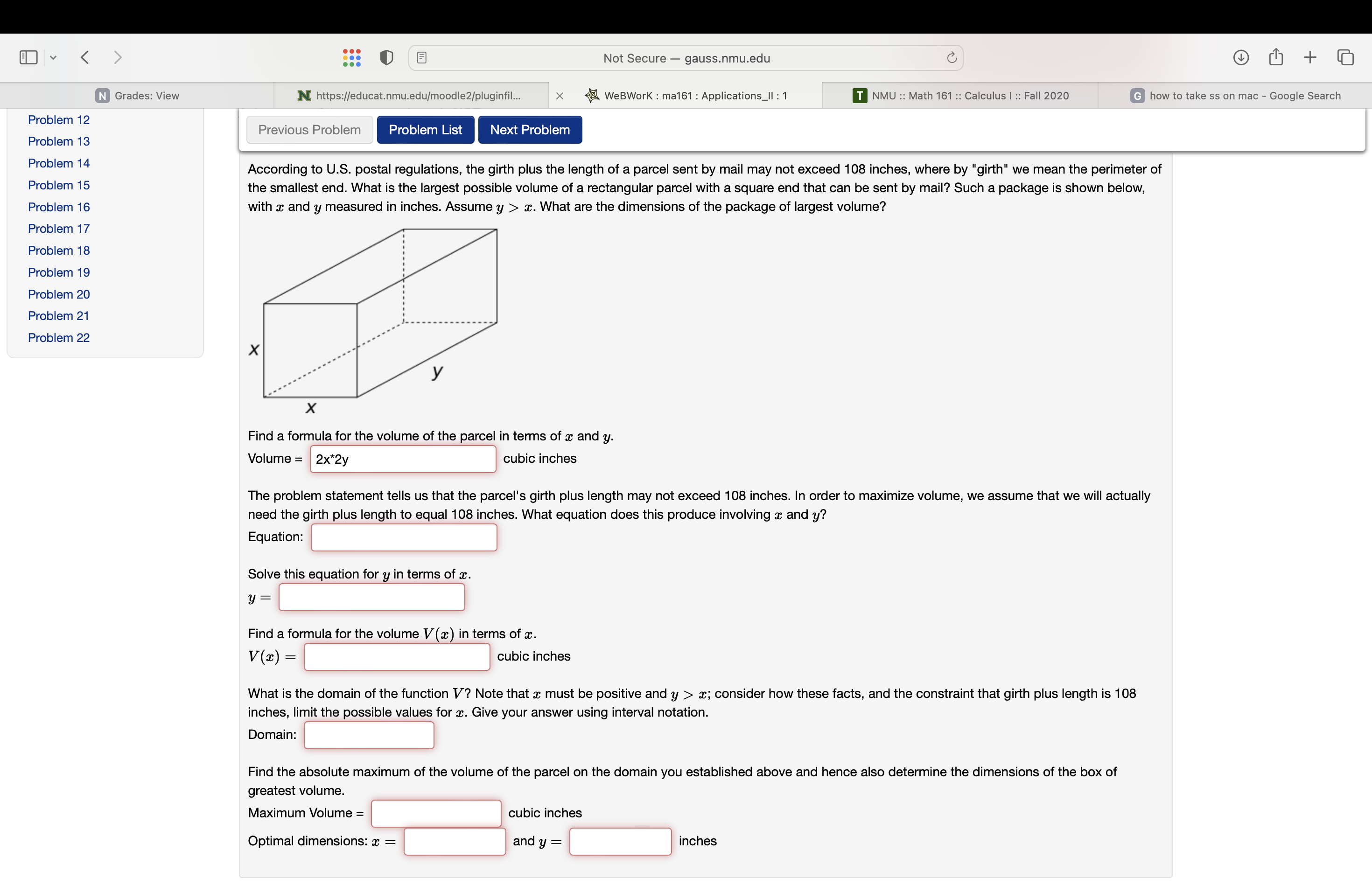Open a new tab with the plus icon

1310,57
